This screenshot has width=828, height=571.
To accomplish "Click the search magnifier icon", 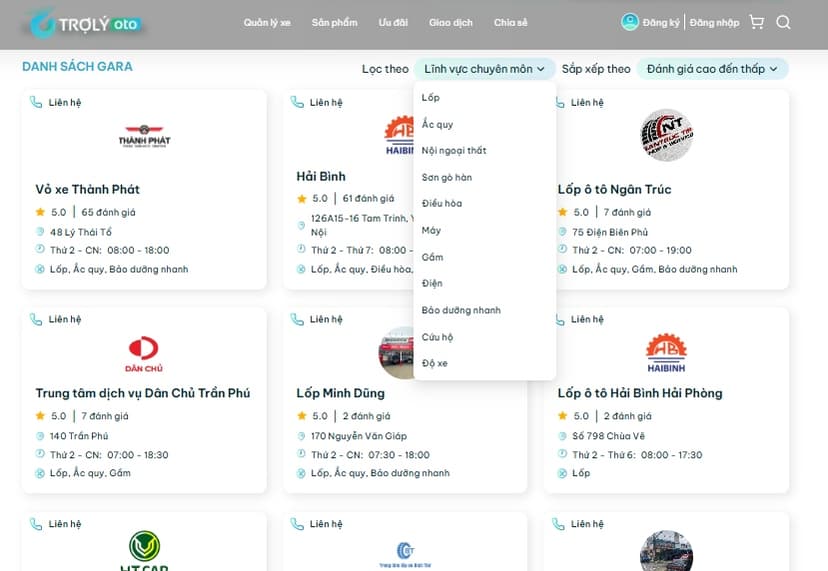I will 783,22.
